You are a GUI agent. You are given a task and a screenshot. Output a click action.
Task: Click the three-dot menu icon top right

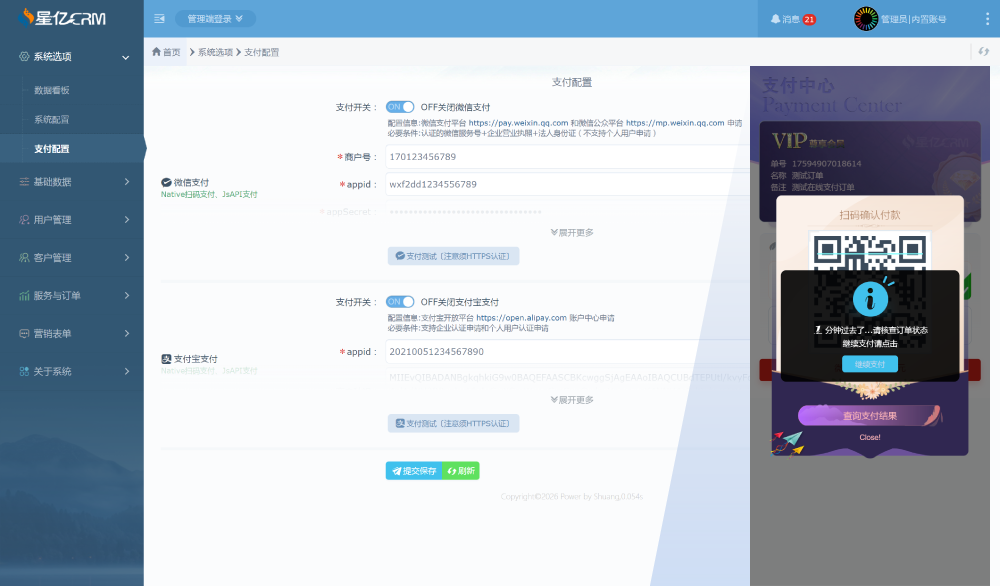[x=988, y=17]
